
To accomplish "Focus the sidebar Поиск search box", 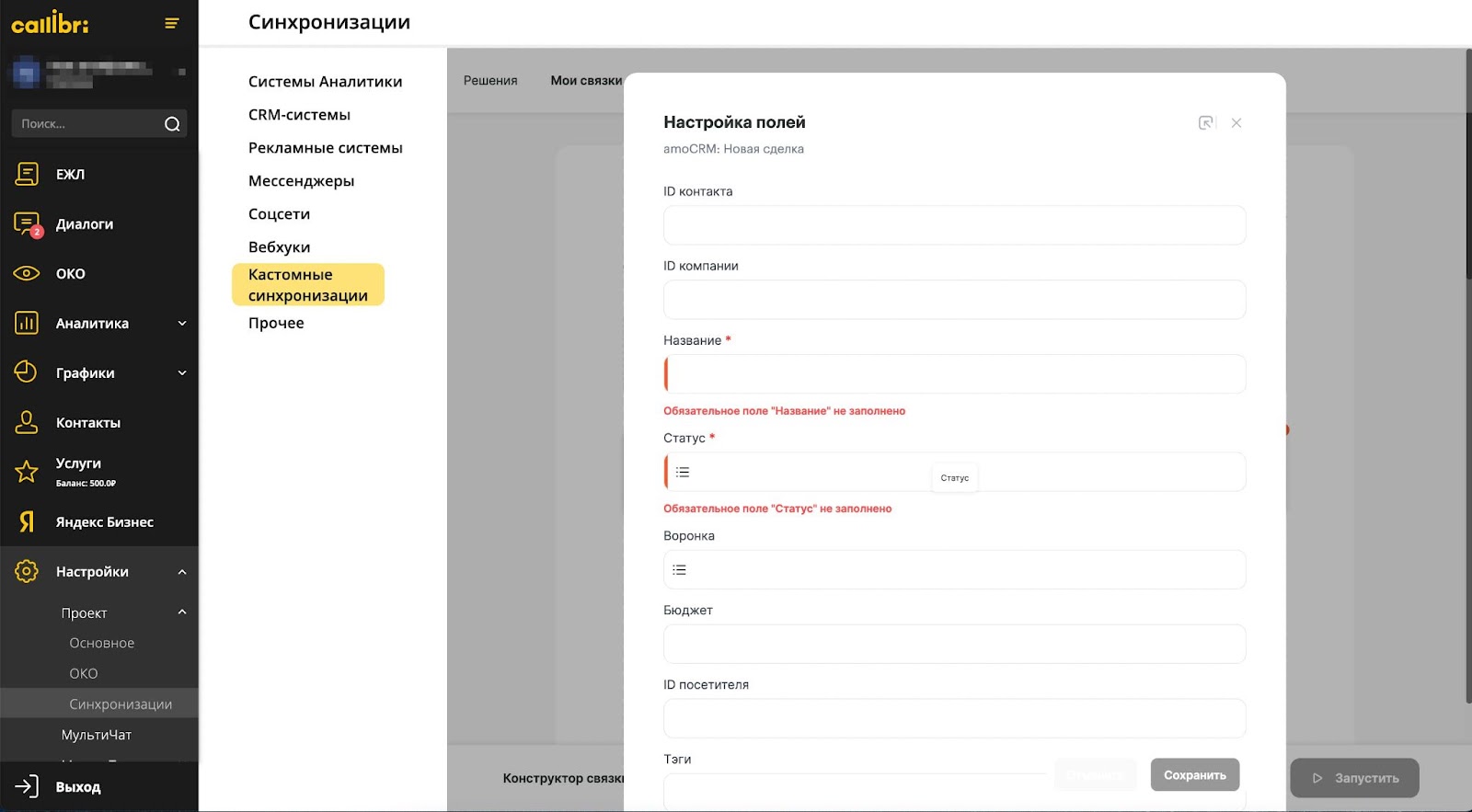I will [x=99, y=123].
